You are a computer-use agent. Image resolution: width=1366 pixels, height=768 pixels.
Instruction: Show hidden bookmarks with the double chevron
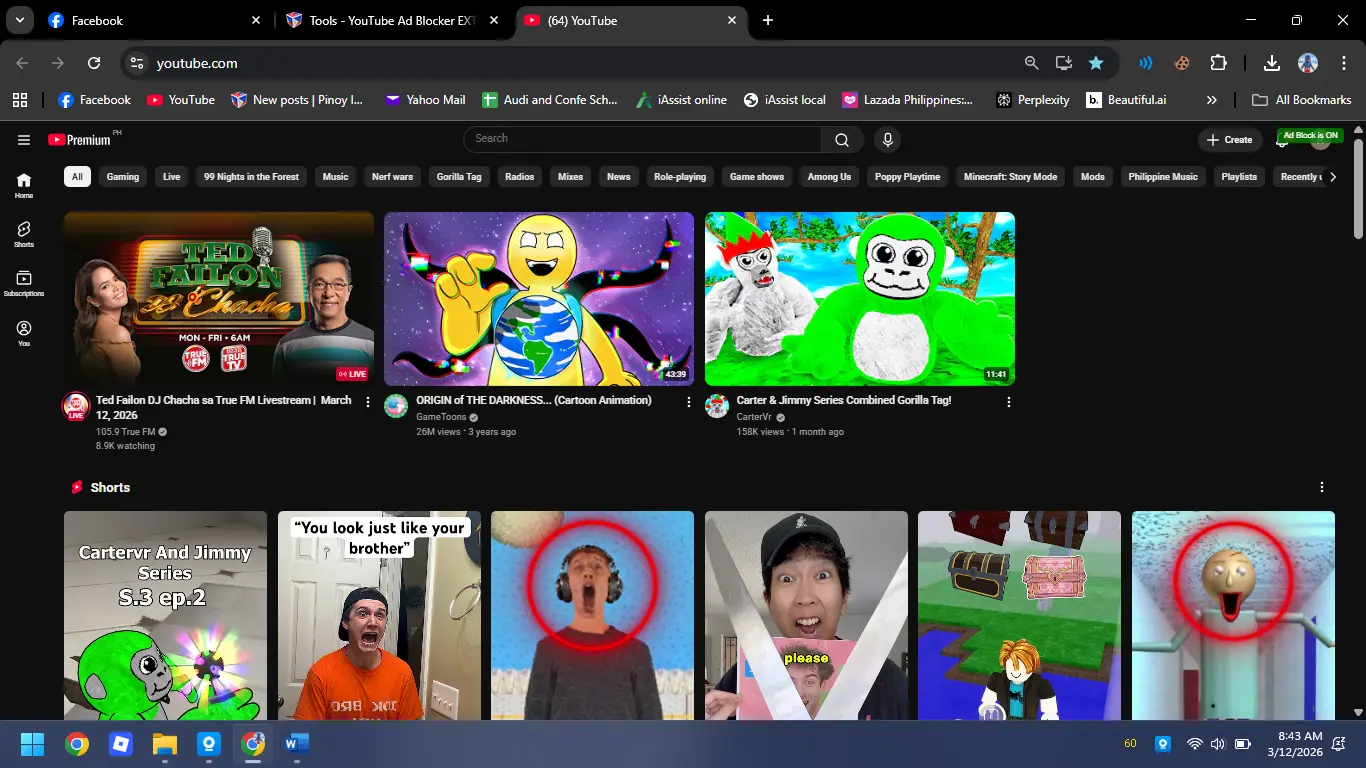tap(1212, 100)
